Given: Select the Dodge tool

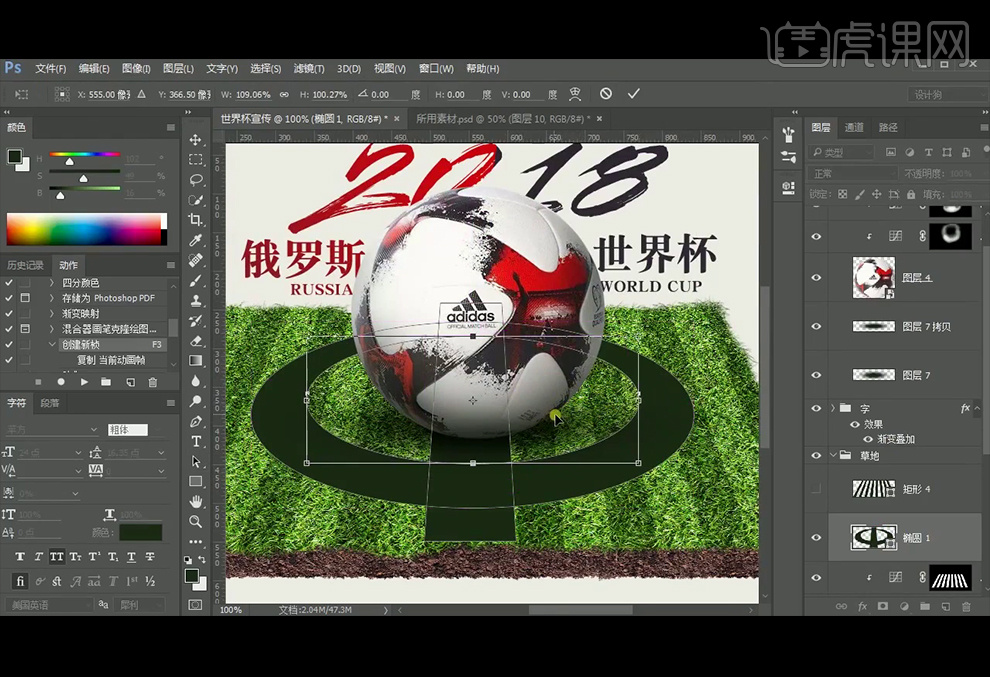Looking at the screenshot, I should [x=196, y=401].
